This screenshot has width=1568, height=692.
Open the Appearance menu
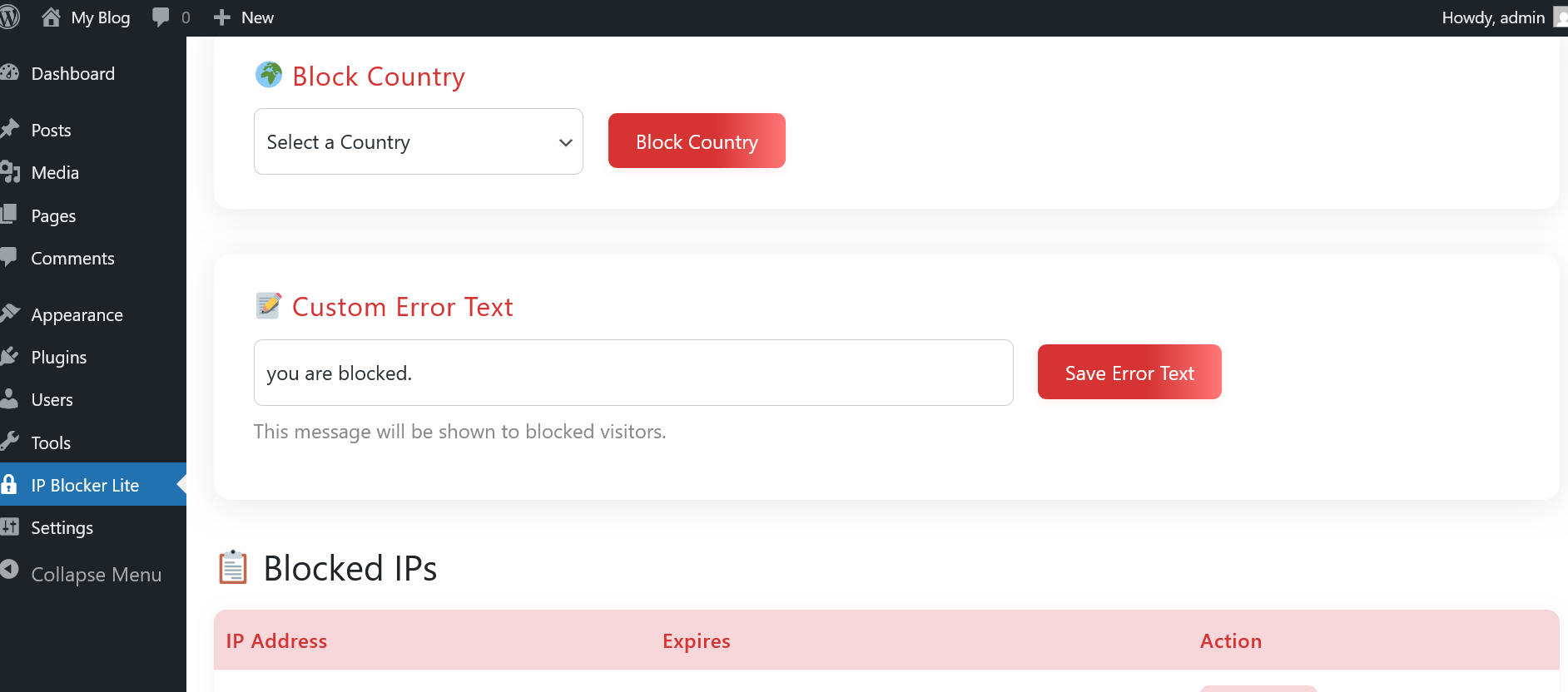[77, 315]
